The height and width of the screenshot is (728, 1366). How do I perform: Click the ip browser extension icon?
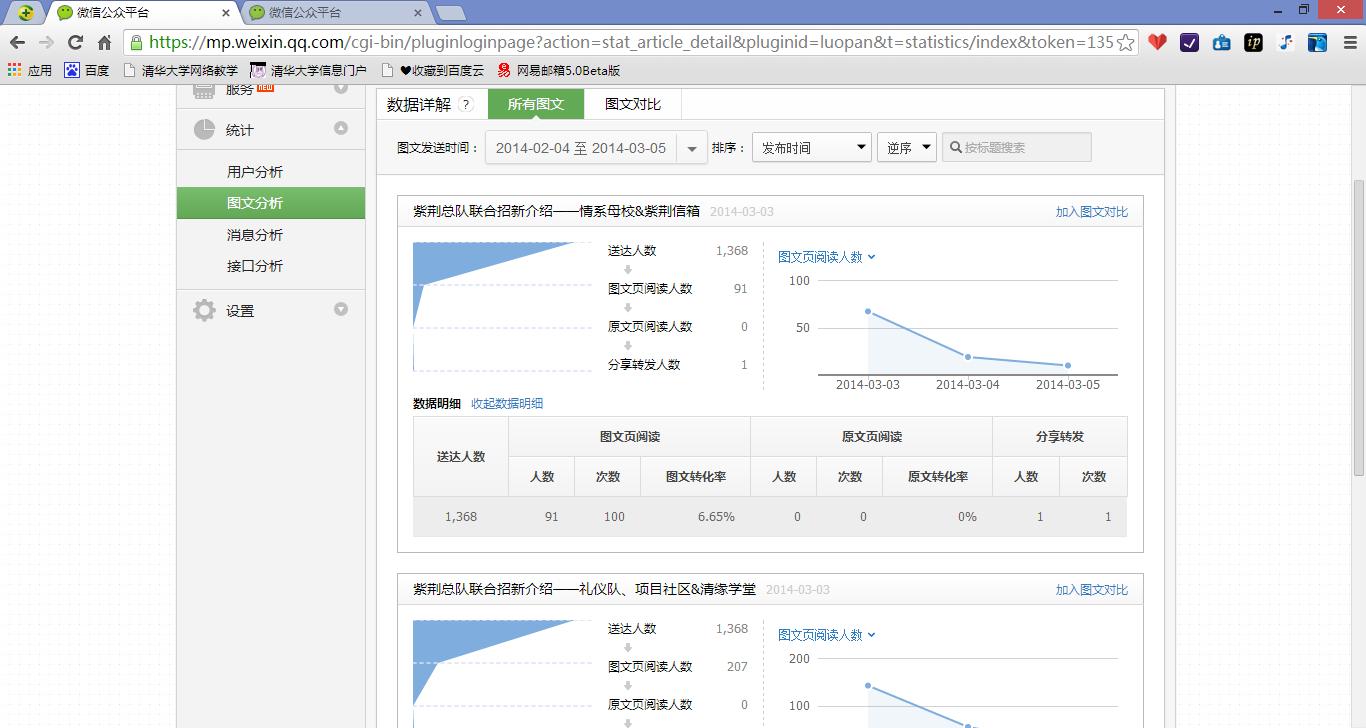point(1252,44)
